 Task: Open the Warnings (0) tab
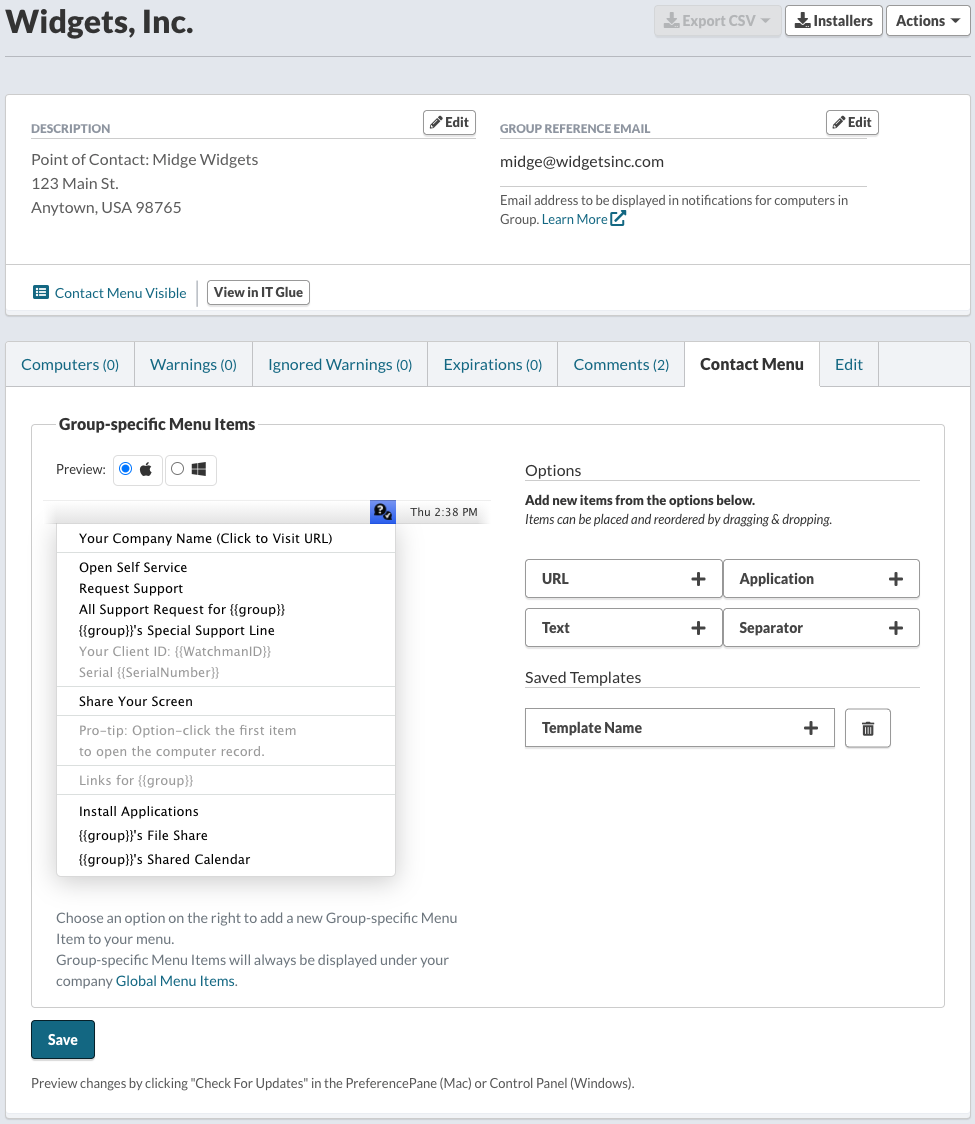193,365
